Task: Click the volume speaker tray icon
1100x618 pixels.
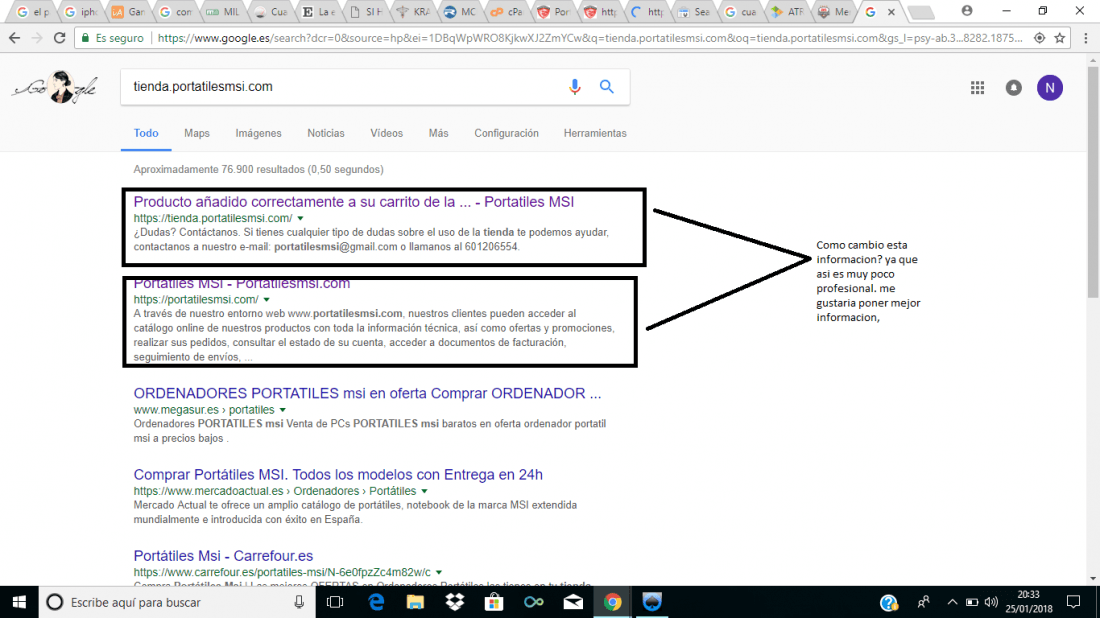Action: (991, 602)
